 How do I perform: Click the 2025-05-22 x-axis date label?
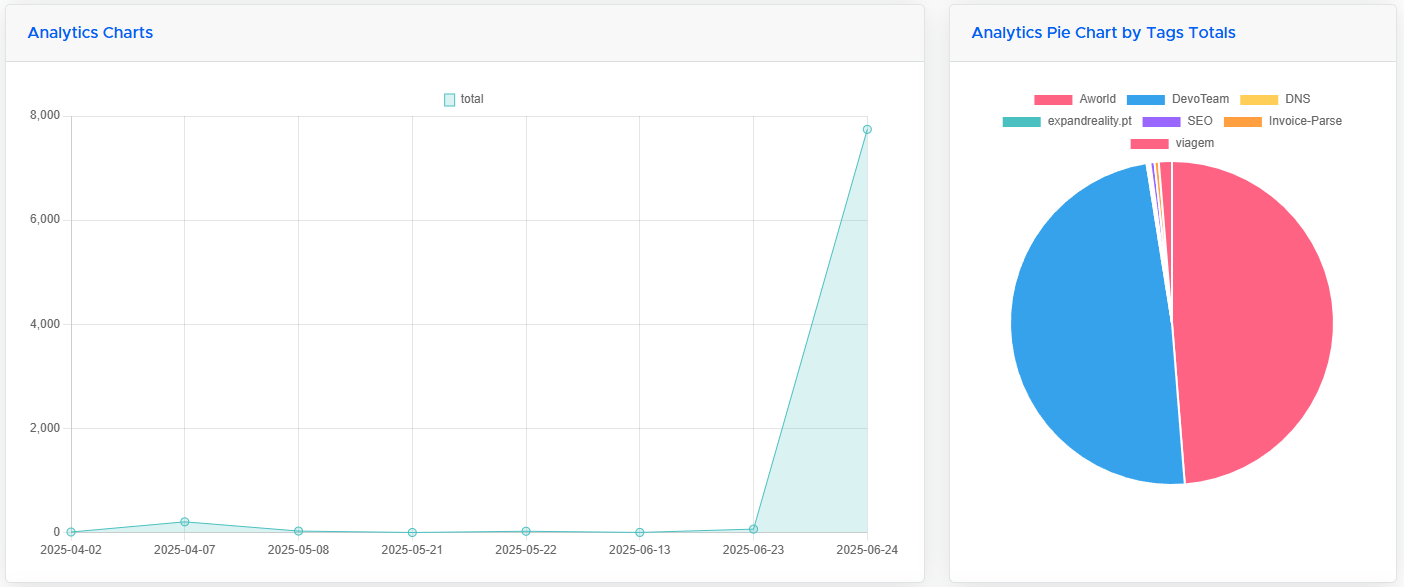point(526,550)
